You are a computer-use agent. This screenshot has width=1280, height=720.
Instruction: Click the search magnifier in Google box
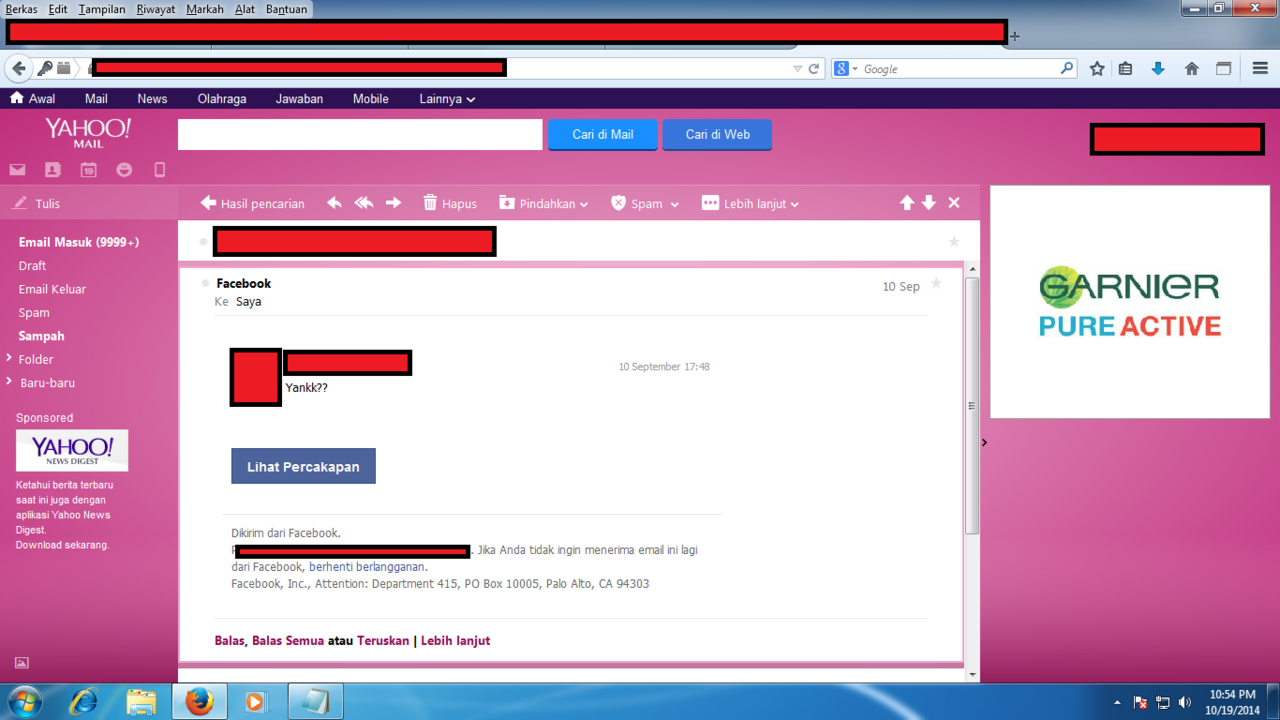(1067, 69)
